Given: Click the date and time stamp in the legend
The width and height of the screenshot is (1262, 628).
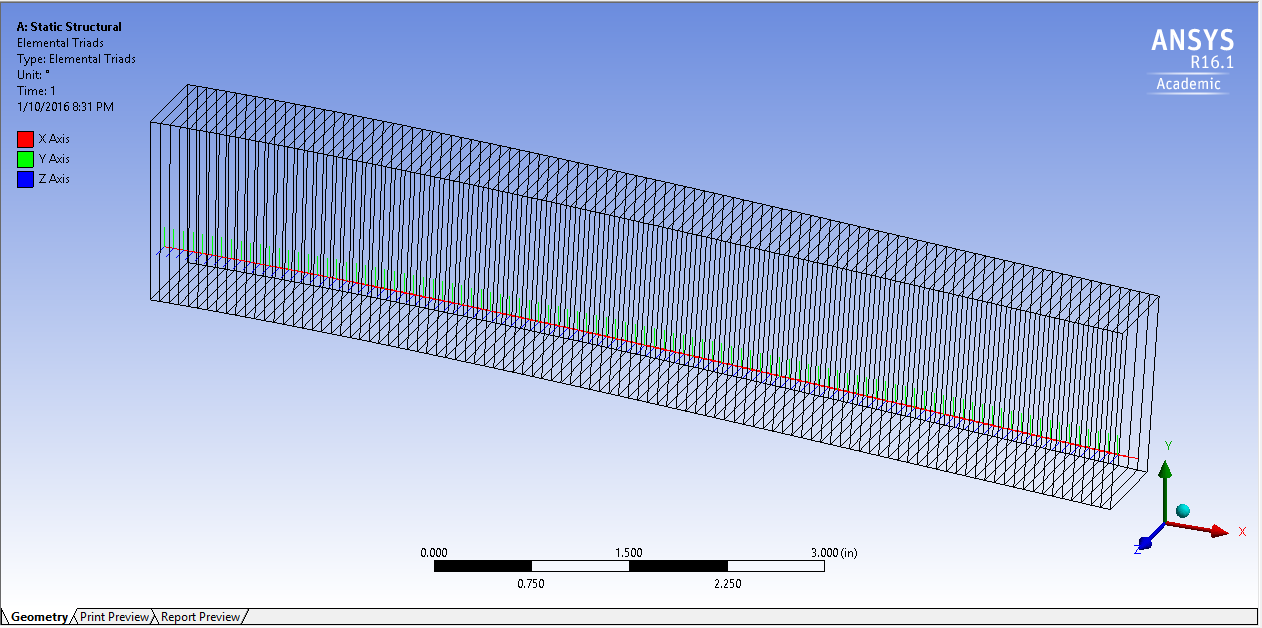Looking at the screenshot, I should pyautogui.click(x=65, y=107).
